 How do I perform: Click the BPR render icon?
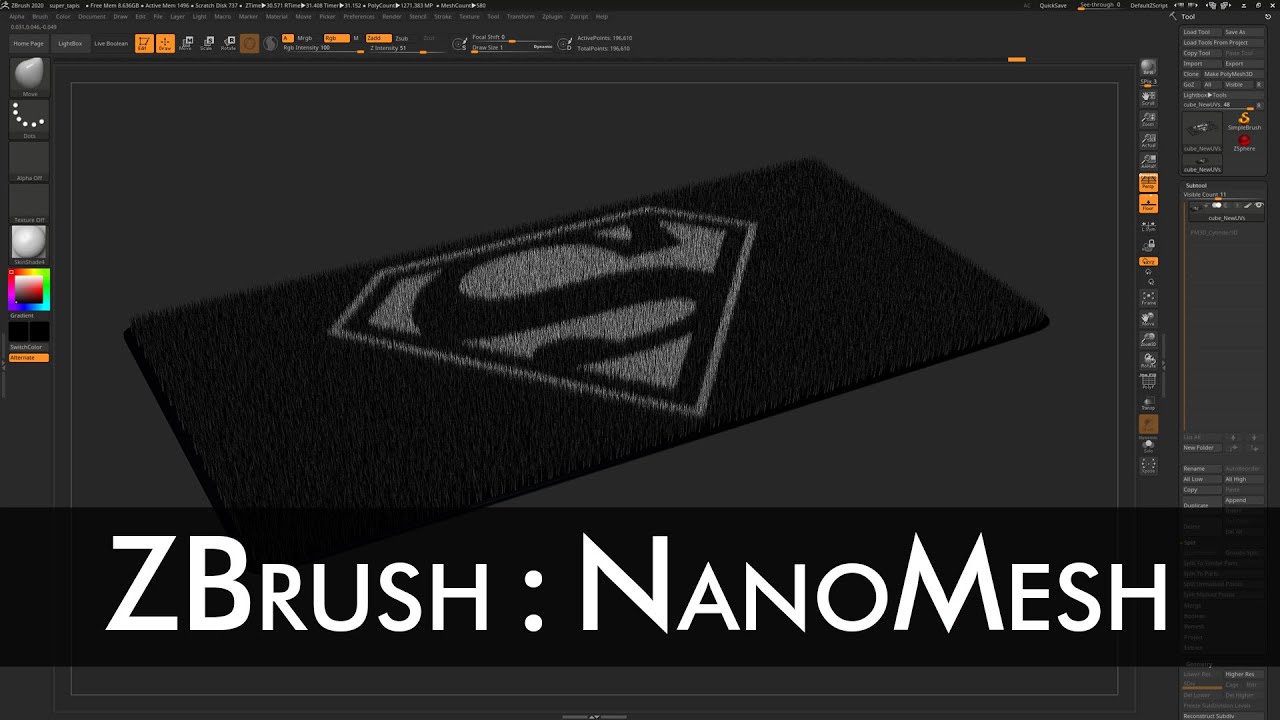[1148, 68]
